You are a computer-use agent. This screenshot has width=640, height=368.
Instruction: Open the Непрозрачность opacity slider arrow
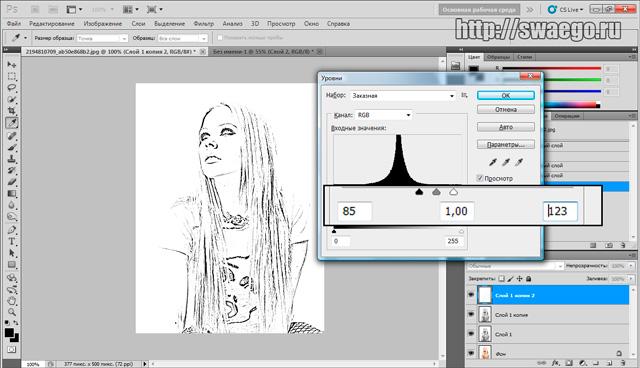[x=631, y=266]
